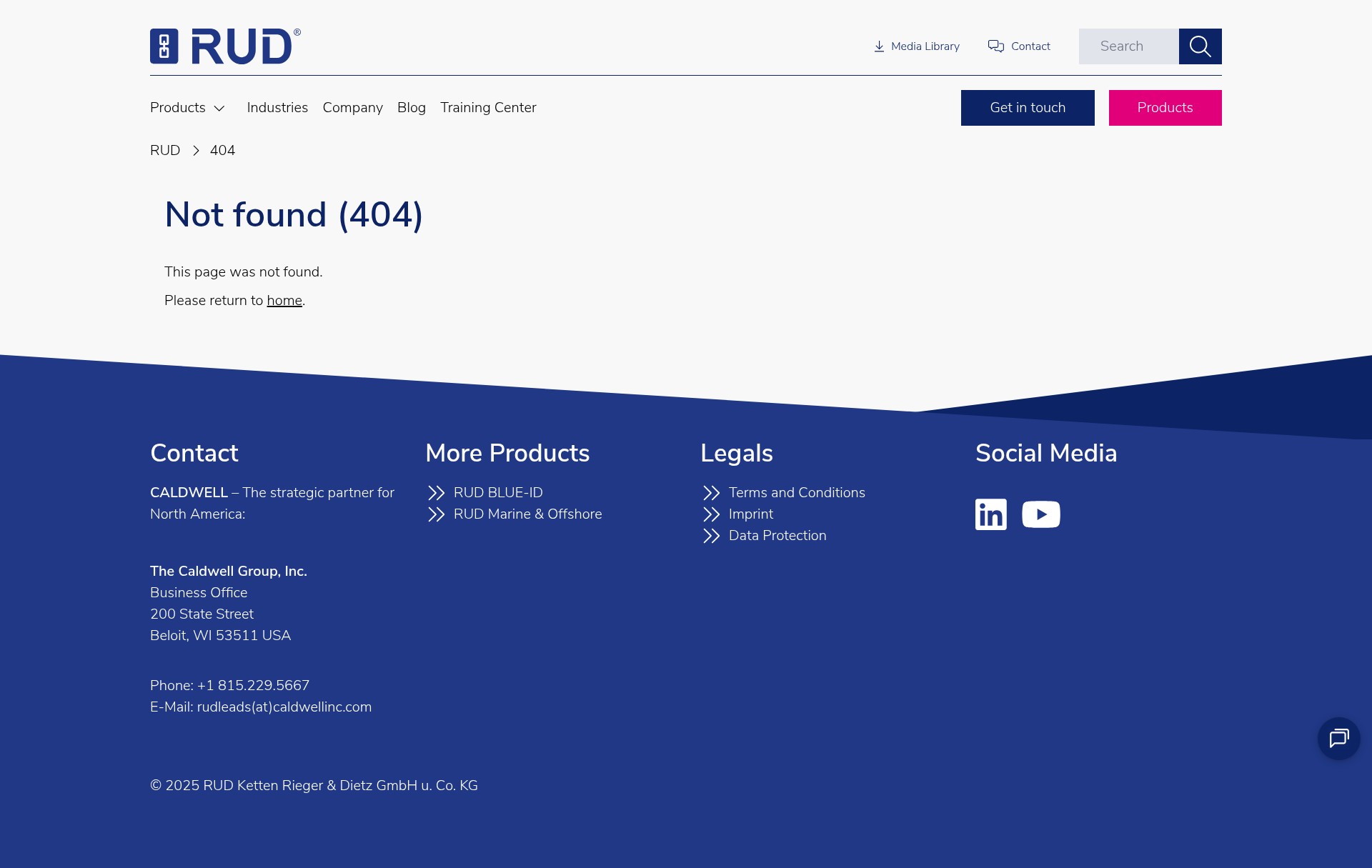Viewport: 1372px width, 868px height.
Task: Click the breadcrumb chevron between RUD and 404
Action: click(x=196, y=151)
